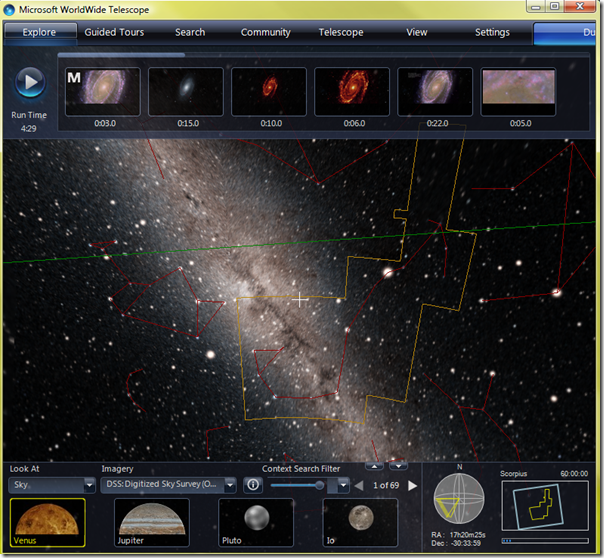Select the Pluto thumbnail
Screen dimensions: 604x558
pos(256,523)
